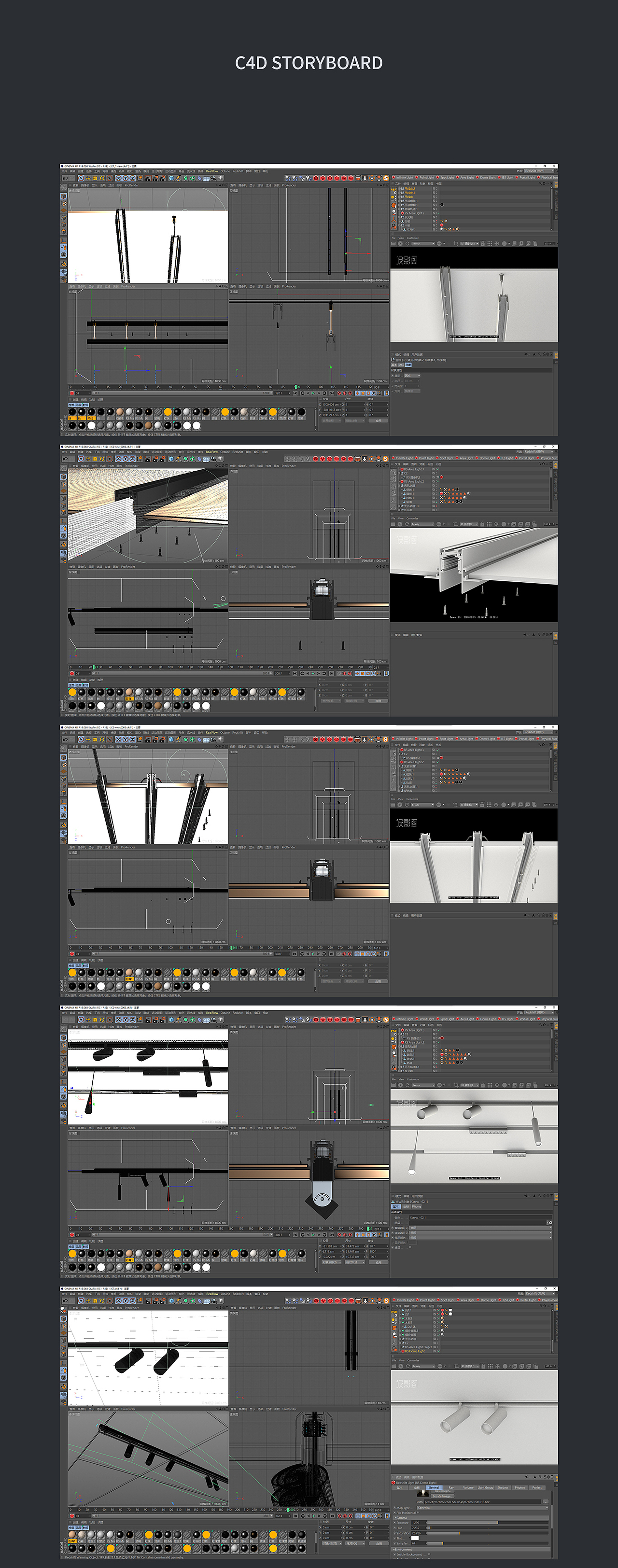Switch to Shadow tab in bottom window attributes

click(x=503, y=1488)
